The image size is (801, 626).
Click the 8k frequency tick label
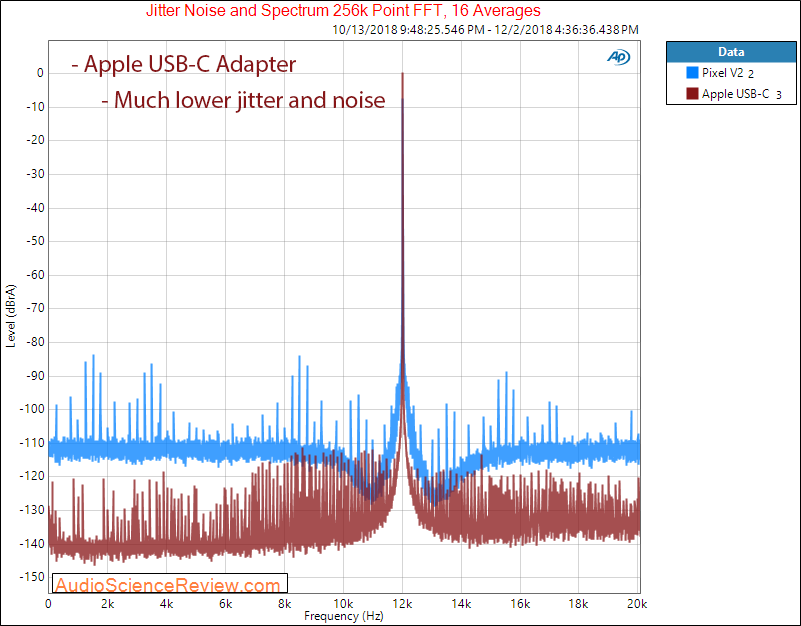(285, 604)
